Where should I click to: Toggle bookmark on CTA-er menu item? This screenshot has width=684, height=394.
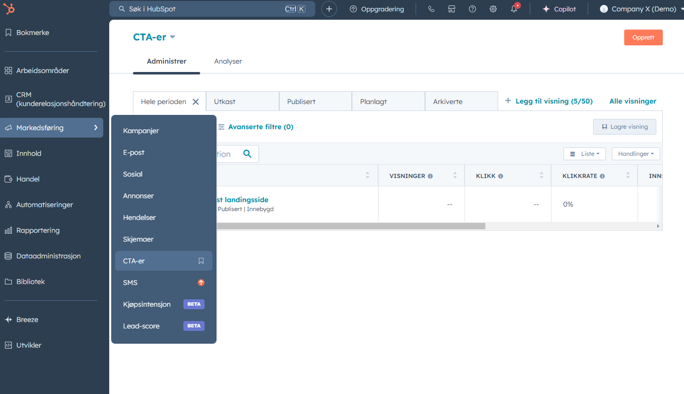(201, 261)
